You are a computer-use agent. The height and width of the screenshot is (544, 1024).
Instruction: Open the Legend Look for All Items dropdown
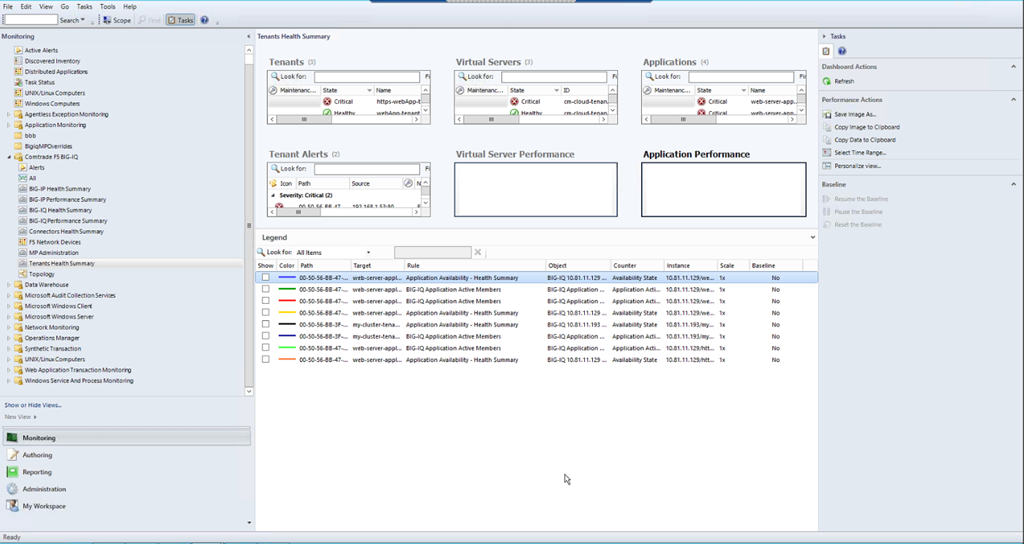(x=368, y=253)
